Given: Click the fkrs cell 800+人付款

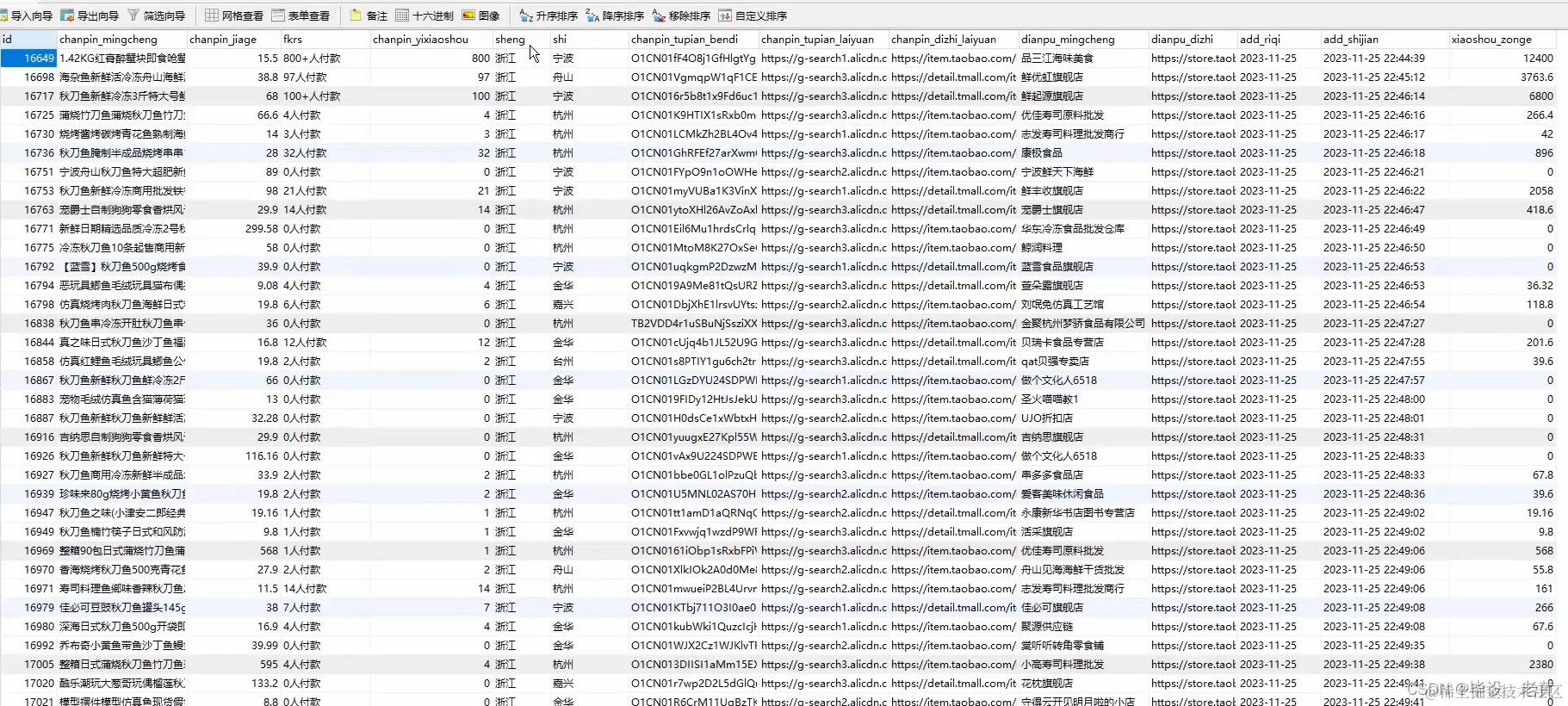Looking at the screenshot, I should pyautogui.click(x=325, y=58).
